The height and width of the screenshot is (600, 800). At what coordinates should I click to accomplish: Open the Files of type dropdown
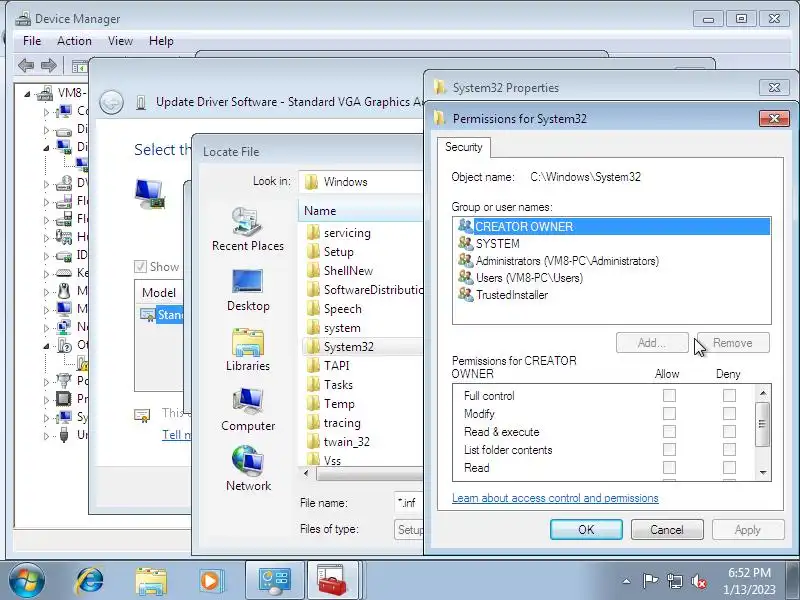409,530
